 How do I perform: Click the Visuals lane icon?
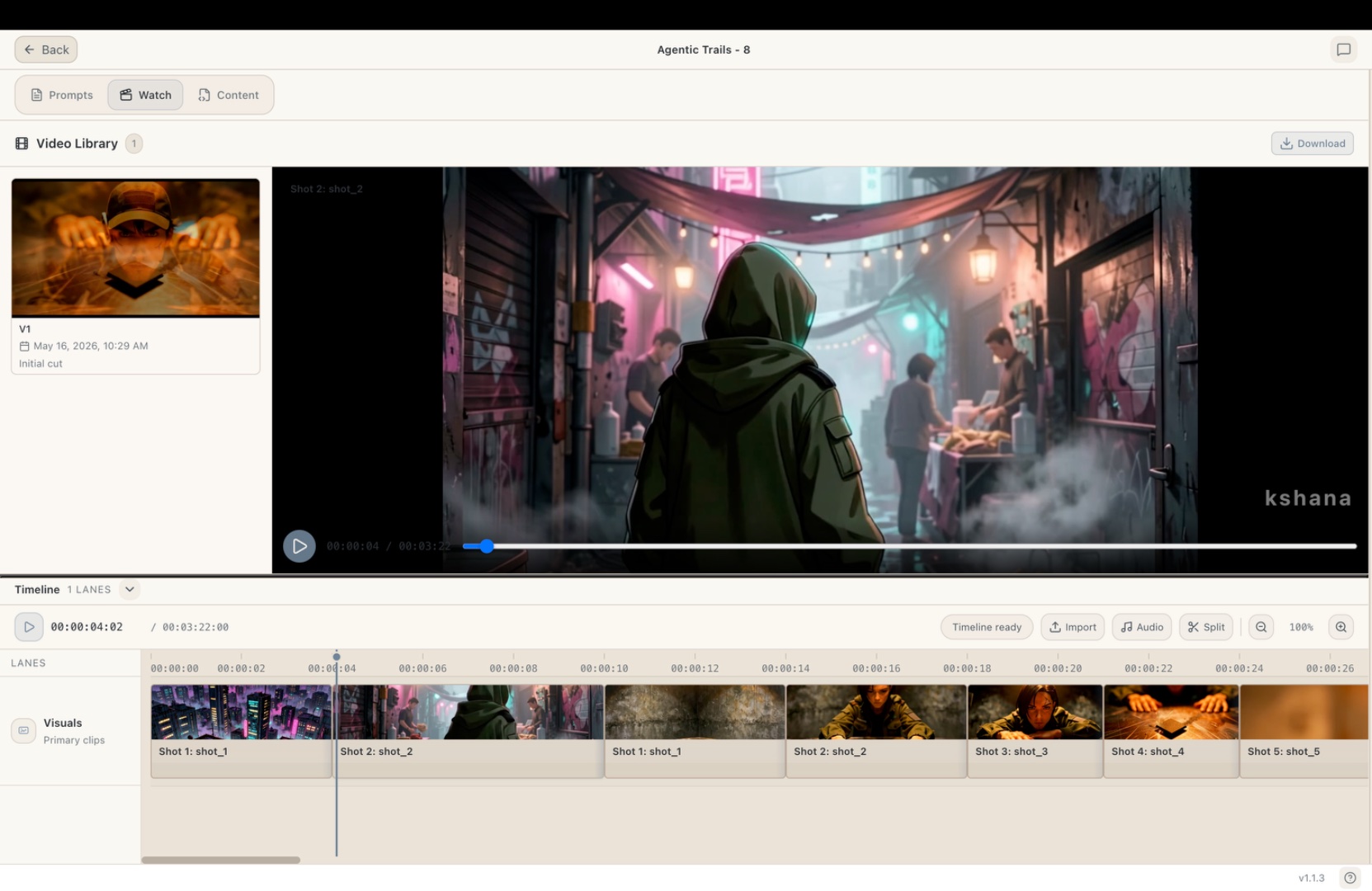pyautogui.click(x=23, y=730)
